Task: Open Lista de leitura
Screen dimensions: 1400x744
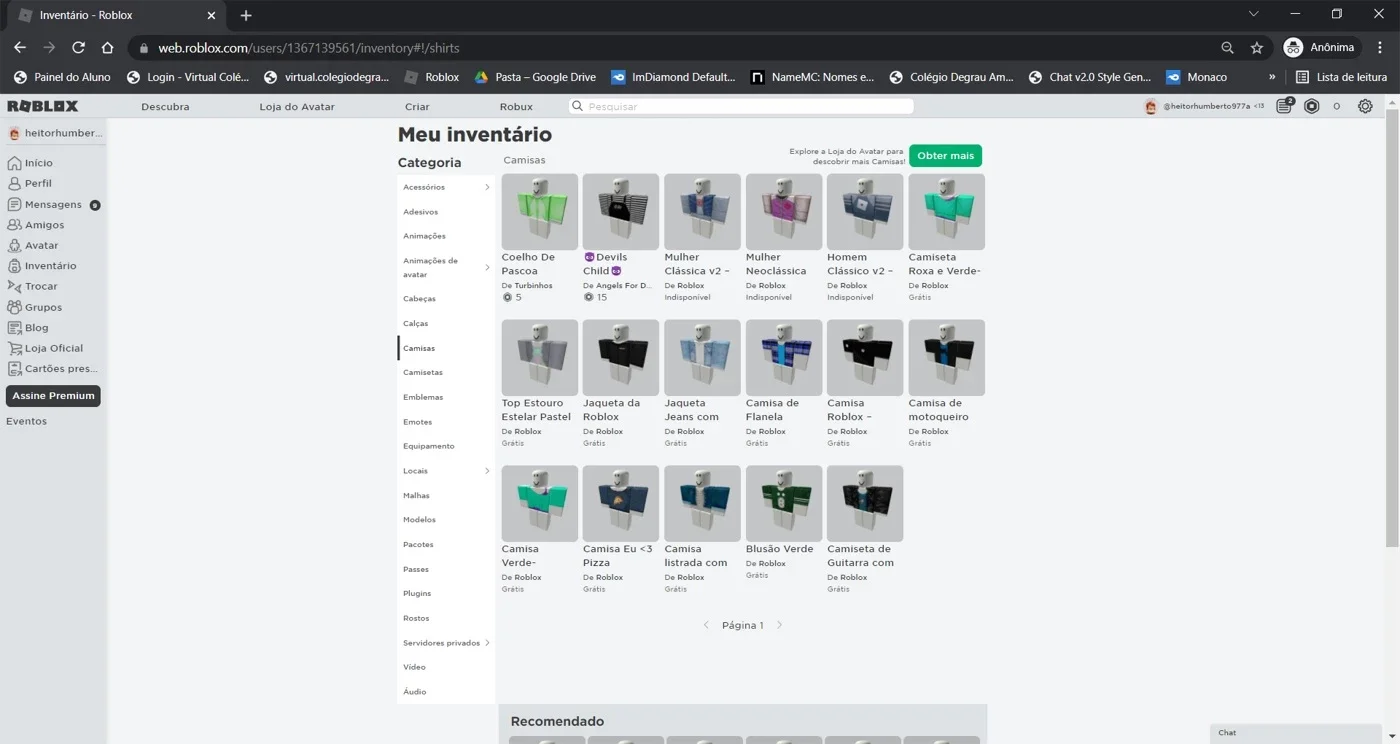Action: click(x=1341, y=77)
